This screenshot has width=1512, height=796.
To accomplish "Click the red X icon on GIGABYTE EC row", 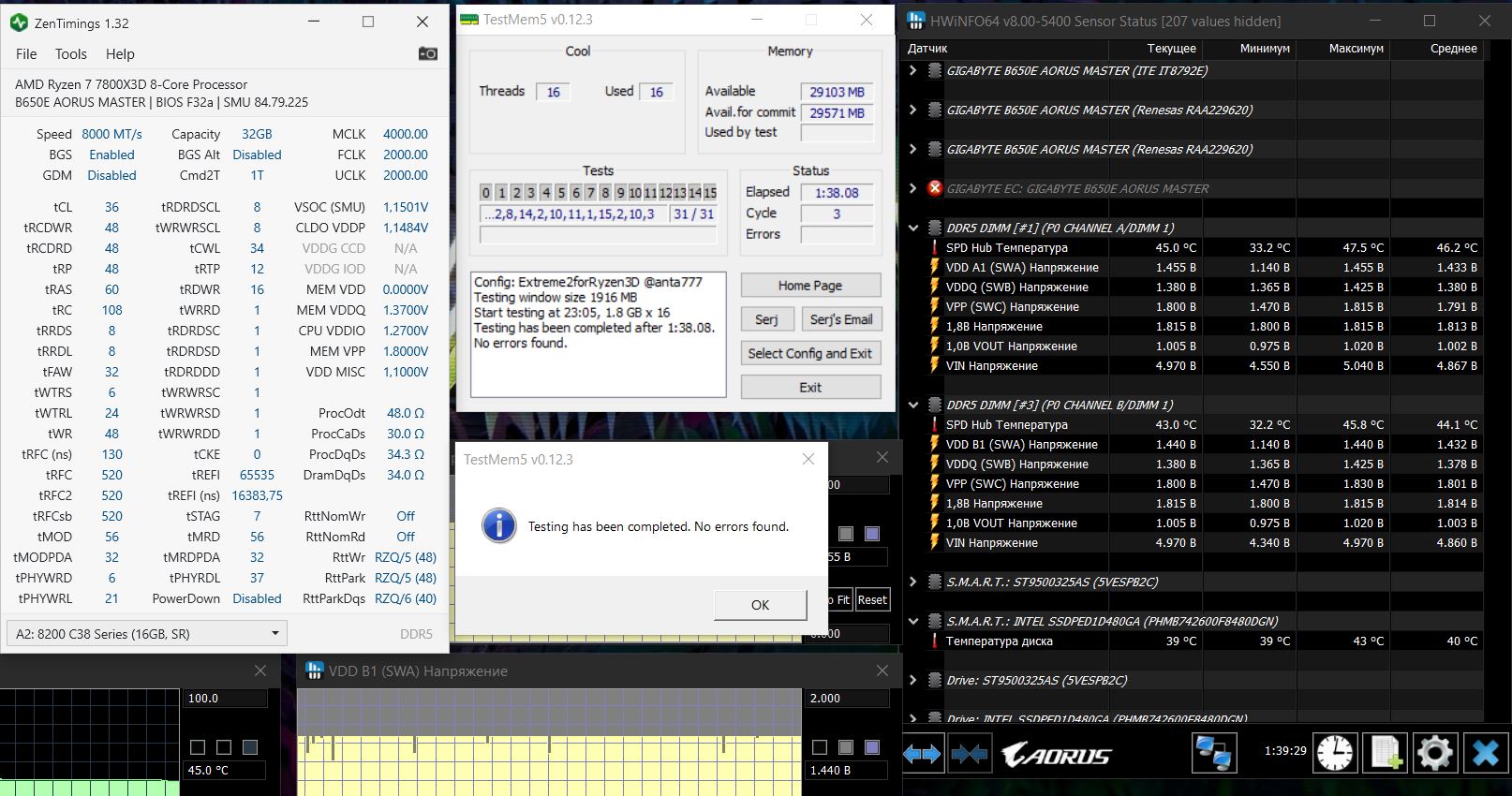I will 934,188.
